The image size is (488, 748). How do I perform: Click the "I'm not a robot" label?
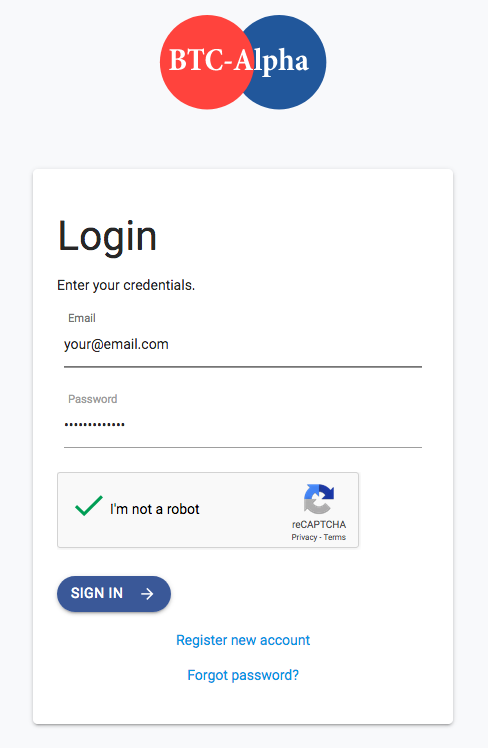(155, 509)
